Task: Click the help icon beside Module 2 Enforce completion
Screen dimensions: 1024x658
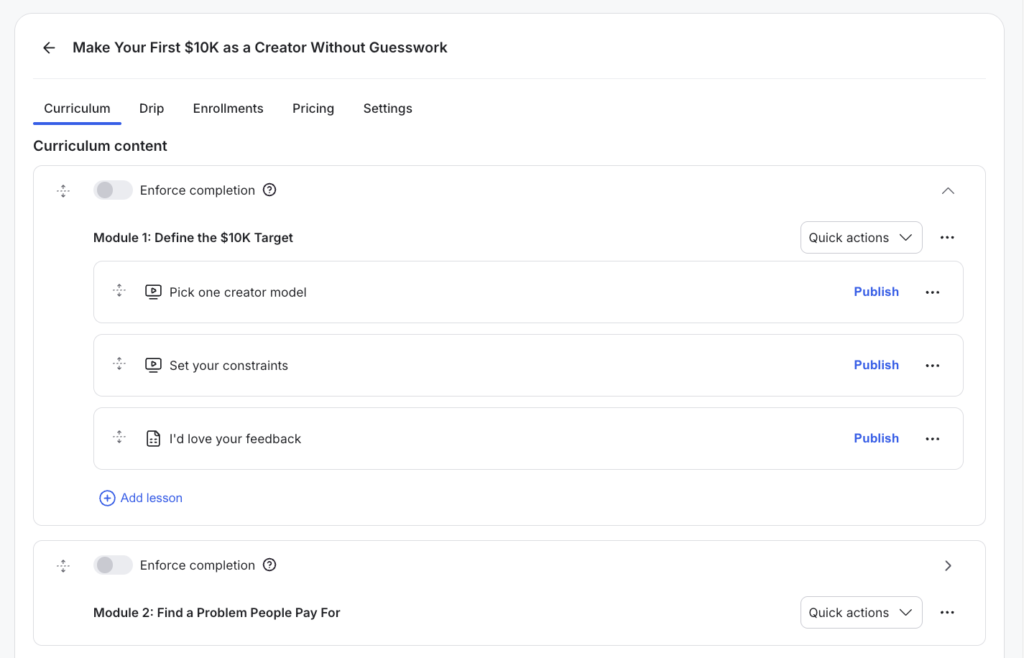Action: click(x=270, y=564)
